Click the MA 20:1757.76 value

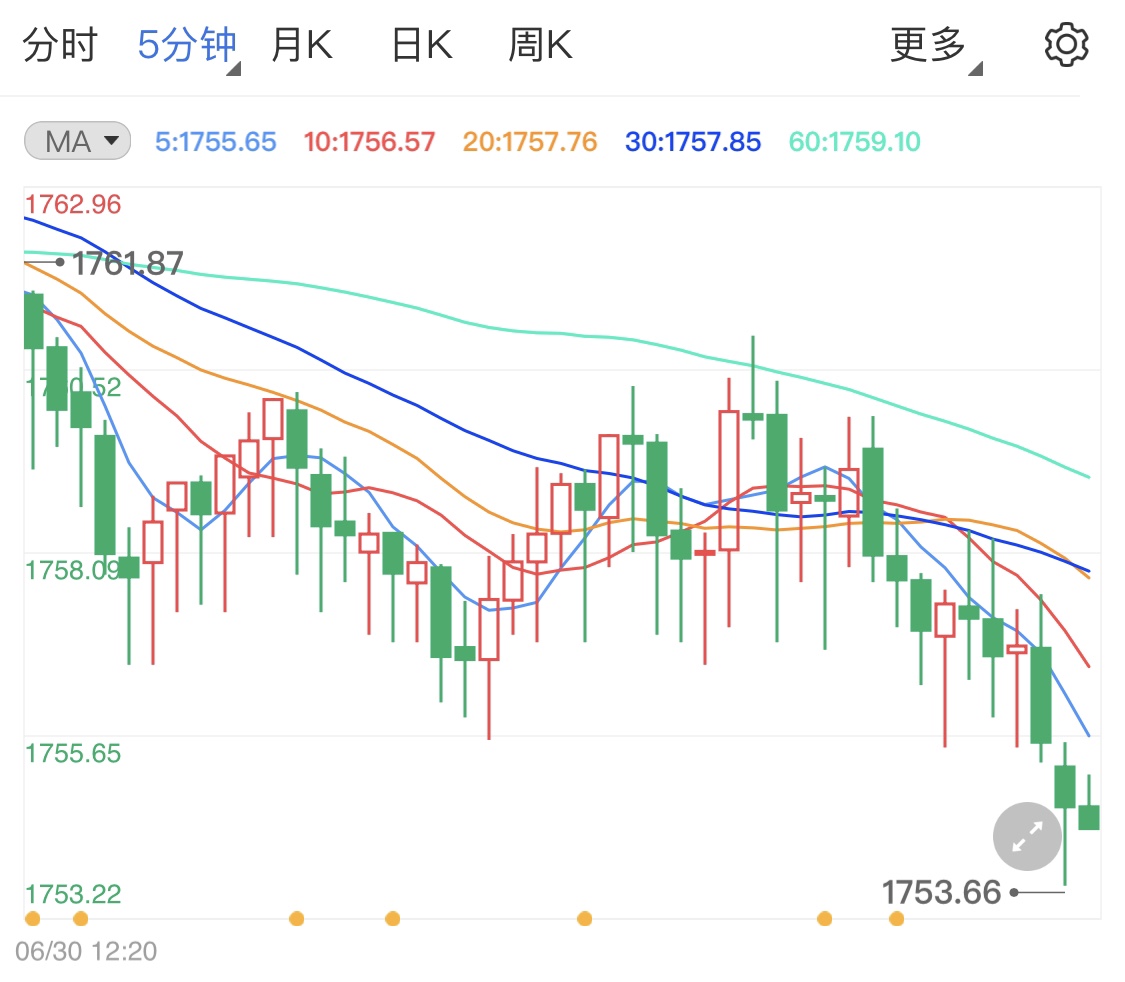pos(530,142)
